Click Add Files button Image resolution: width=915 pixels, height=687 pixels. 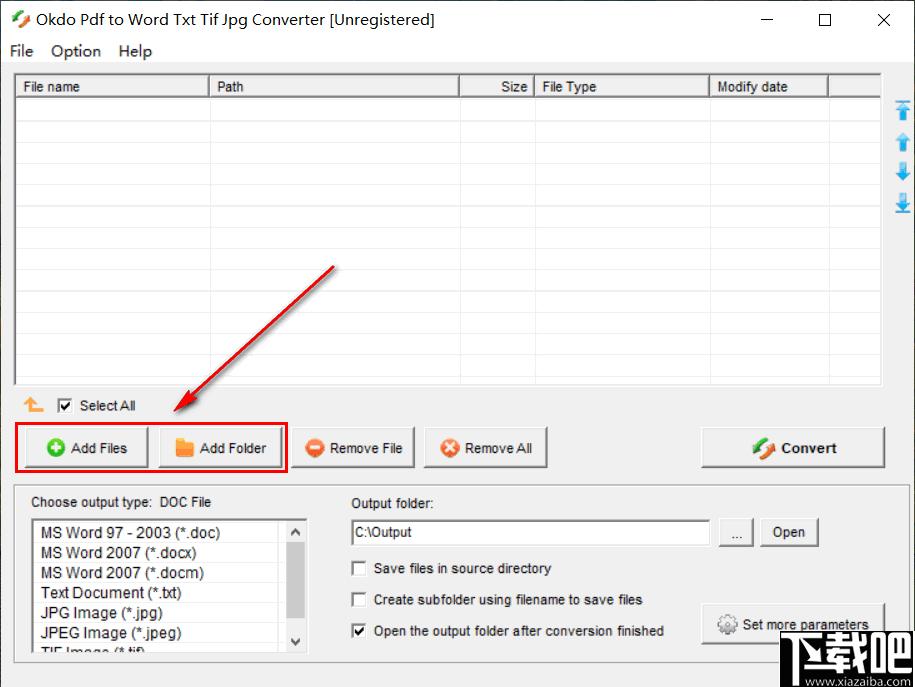tap(86, 448)
